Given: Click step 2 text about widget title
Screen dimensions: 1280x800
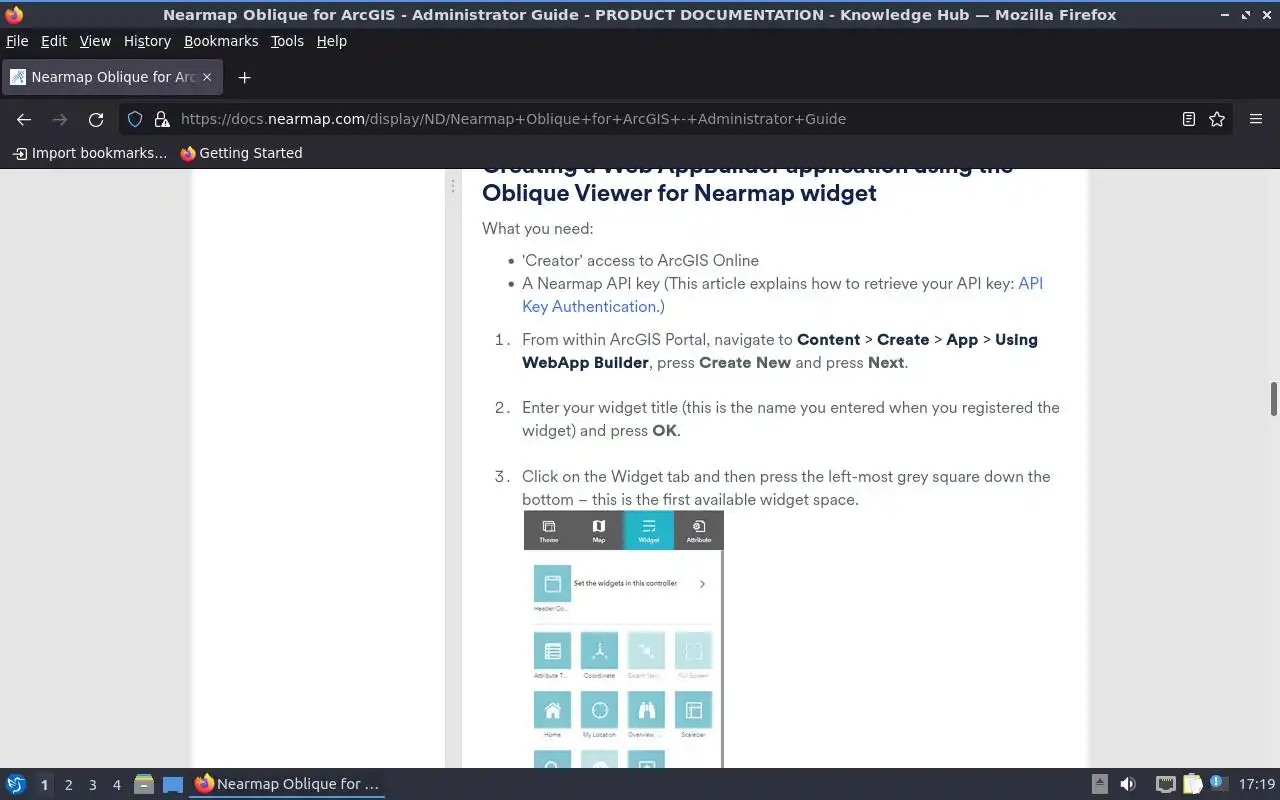Looking at the screenshot, I should point(790,419).
